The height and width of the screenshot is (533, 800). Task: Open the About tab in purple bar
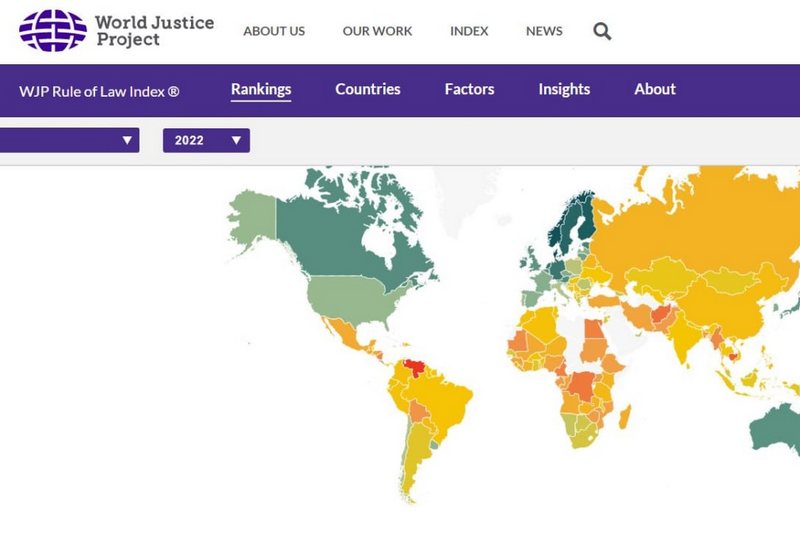[655, 90]
